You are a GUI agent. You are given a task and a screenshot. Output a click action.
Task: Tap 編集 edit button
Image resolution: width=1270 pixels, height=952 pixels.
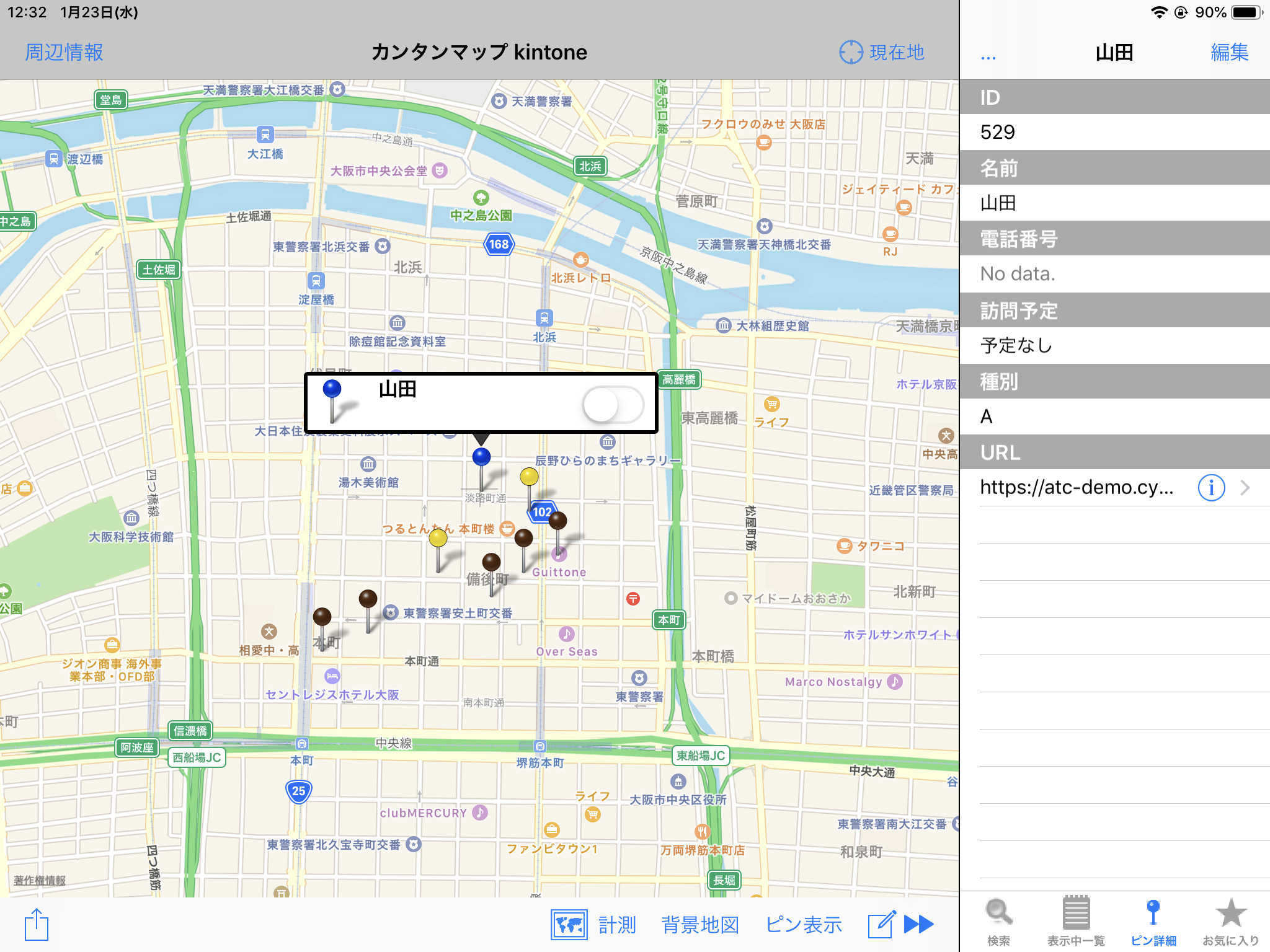1230,53
